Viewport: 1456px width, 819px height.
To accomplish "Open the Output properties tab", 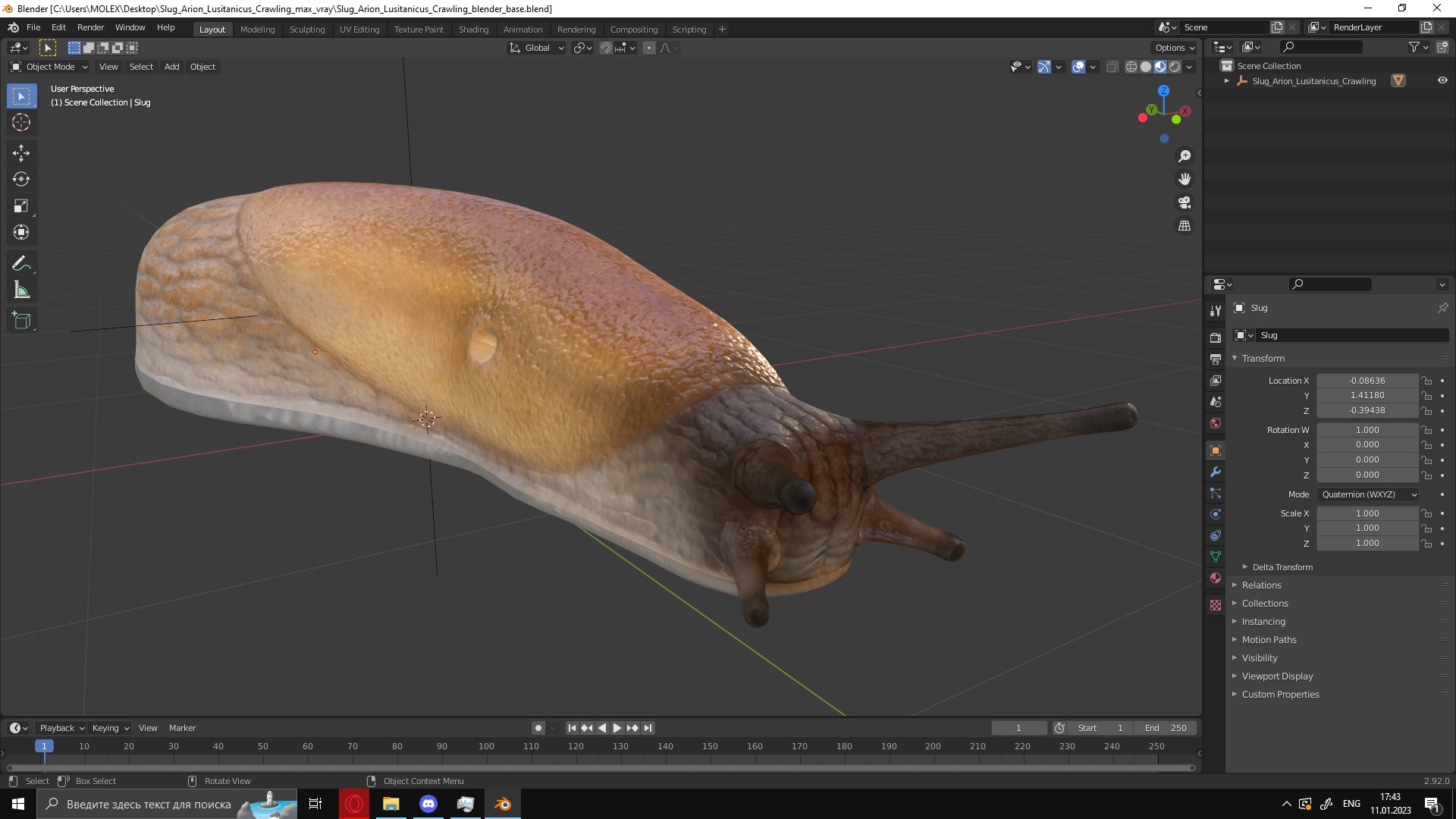I will tap(1216, 359).
